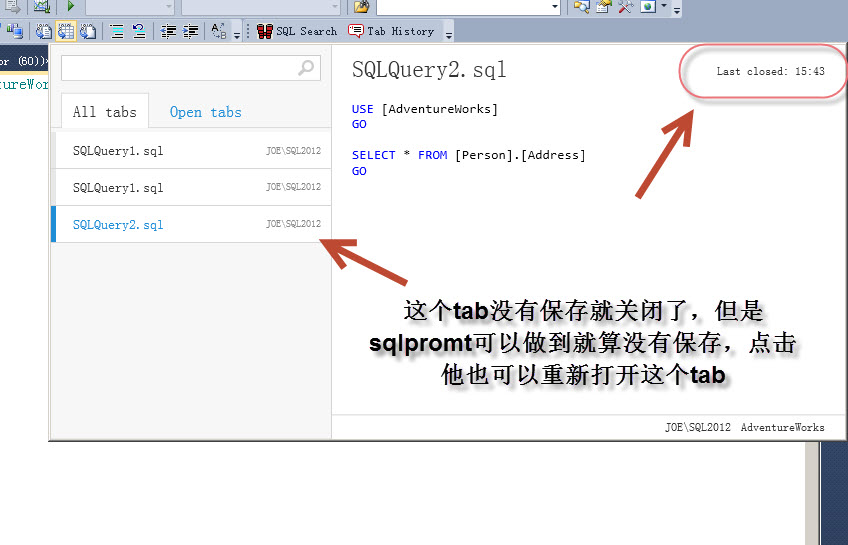Open SQL editor toolbar overflow arrow

[237, 35]
